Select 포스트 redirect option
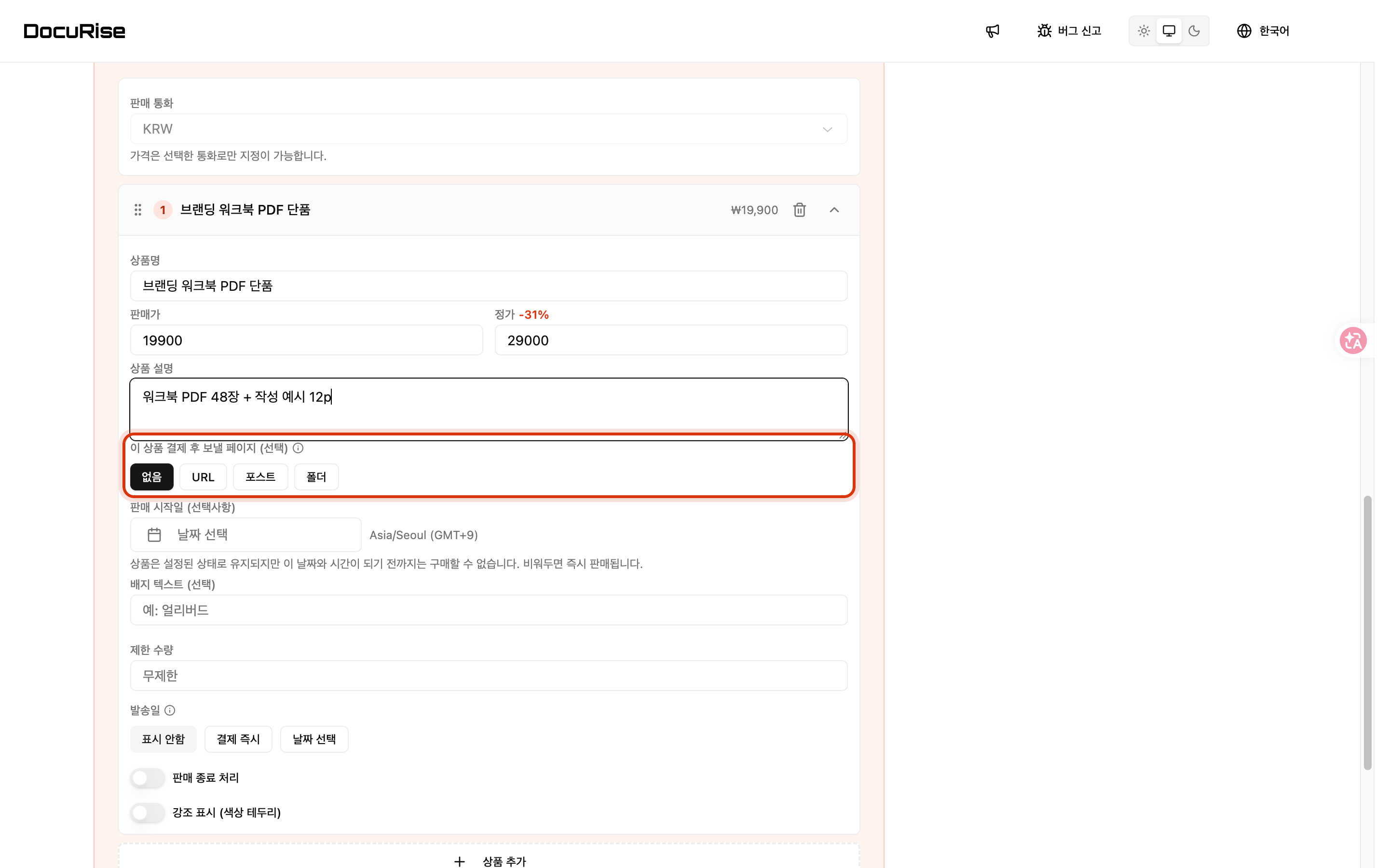Screen dimensions: 1389x868 [x=260, y=477]
